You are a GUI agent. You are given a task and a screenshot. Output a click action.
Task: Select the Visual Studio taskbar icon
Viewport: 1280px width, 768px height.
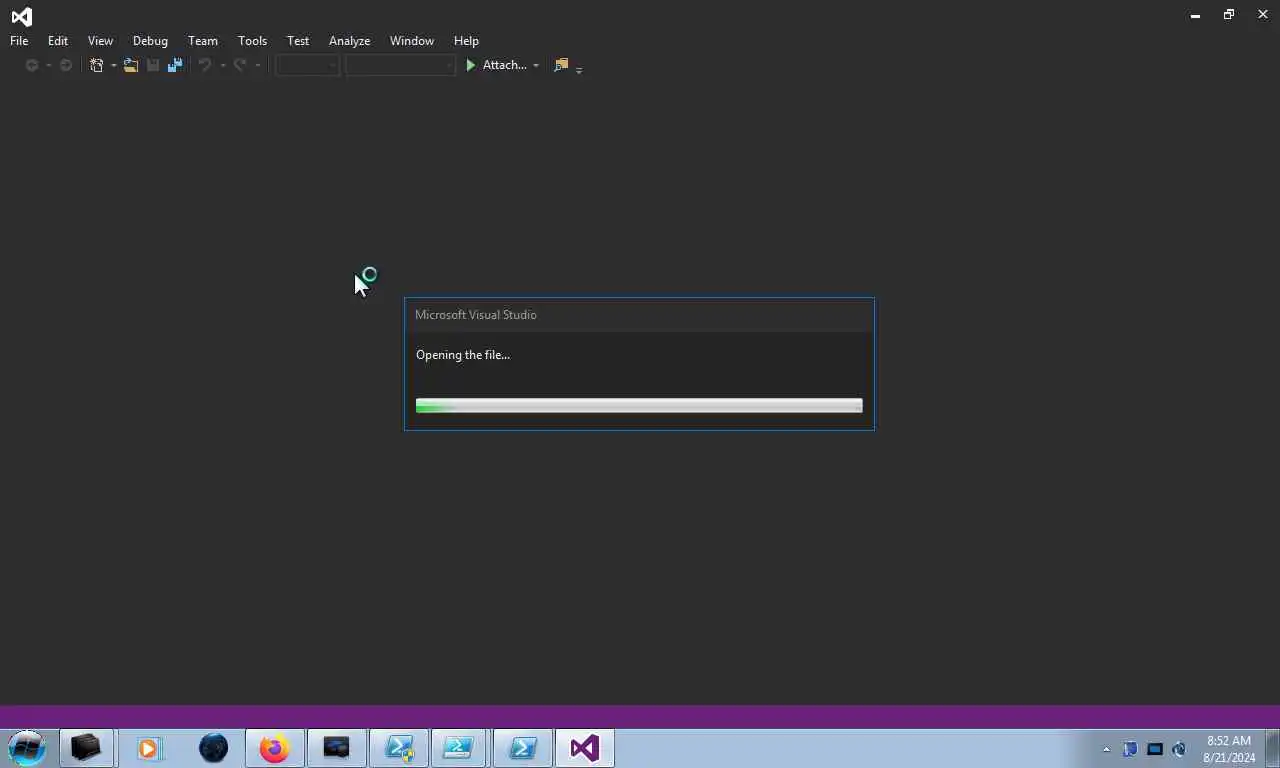[x=585, y=748]
